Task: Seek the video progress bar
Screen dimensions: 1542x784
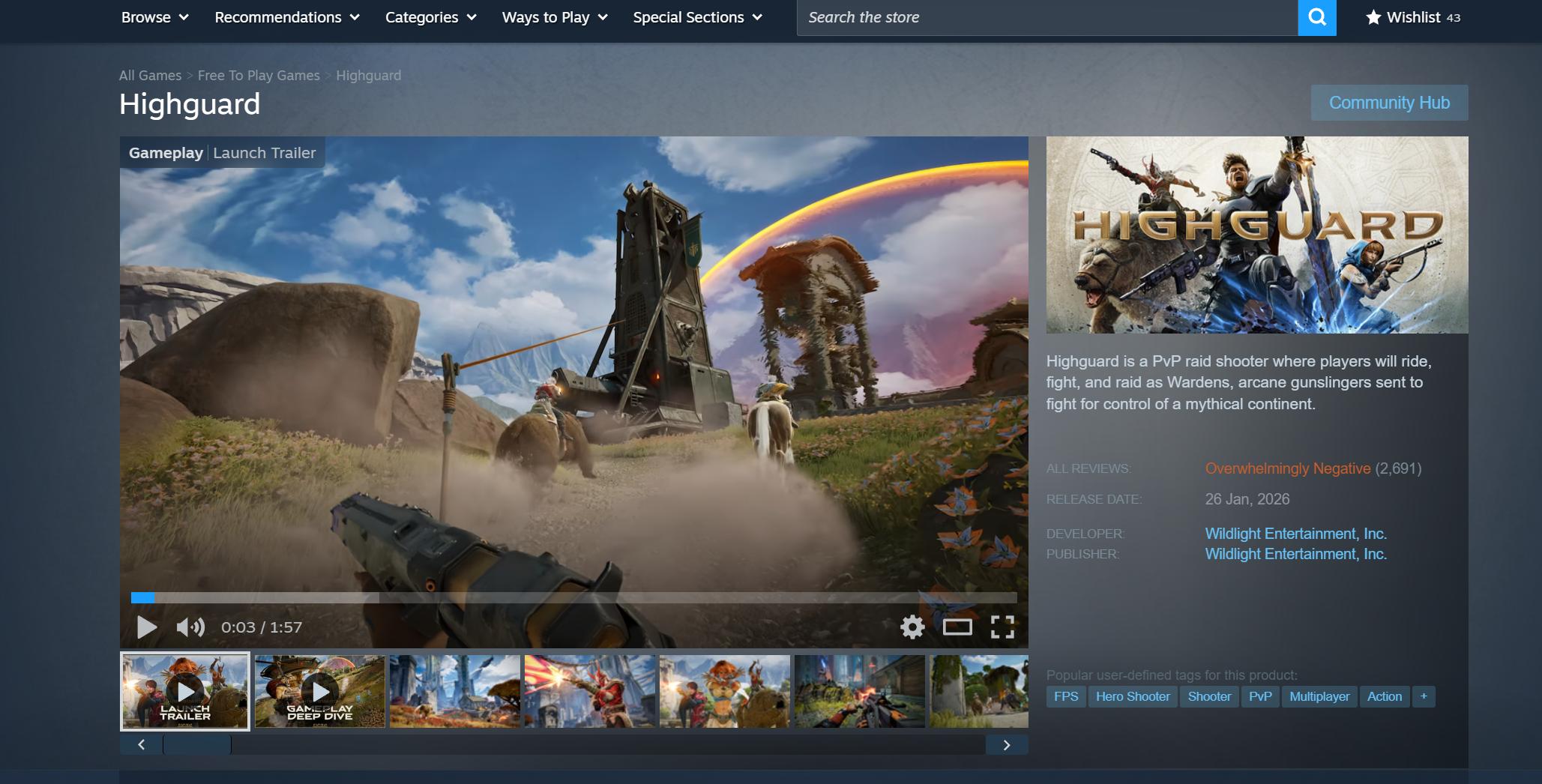Action: [573, 597]
